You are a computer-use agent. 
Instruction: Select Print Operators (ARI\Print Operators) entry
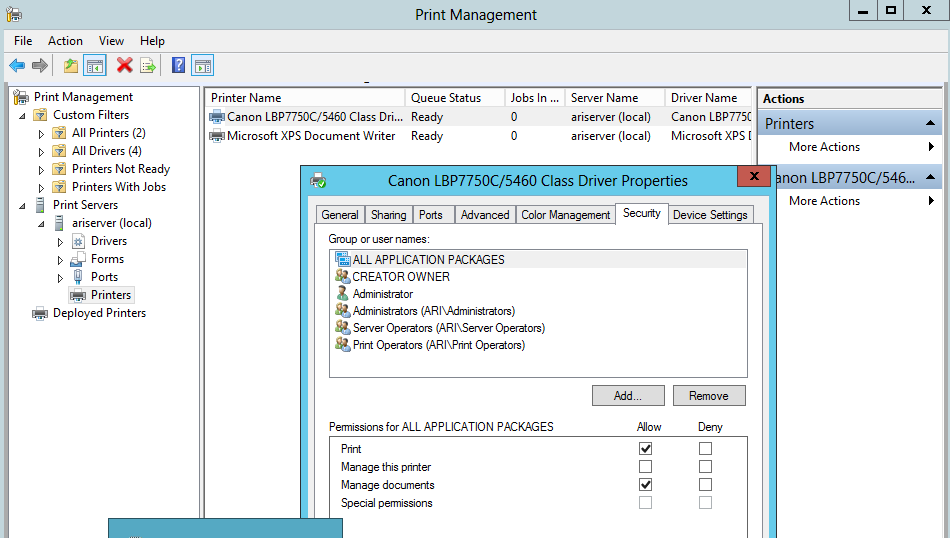click(439, 345)
